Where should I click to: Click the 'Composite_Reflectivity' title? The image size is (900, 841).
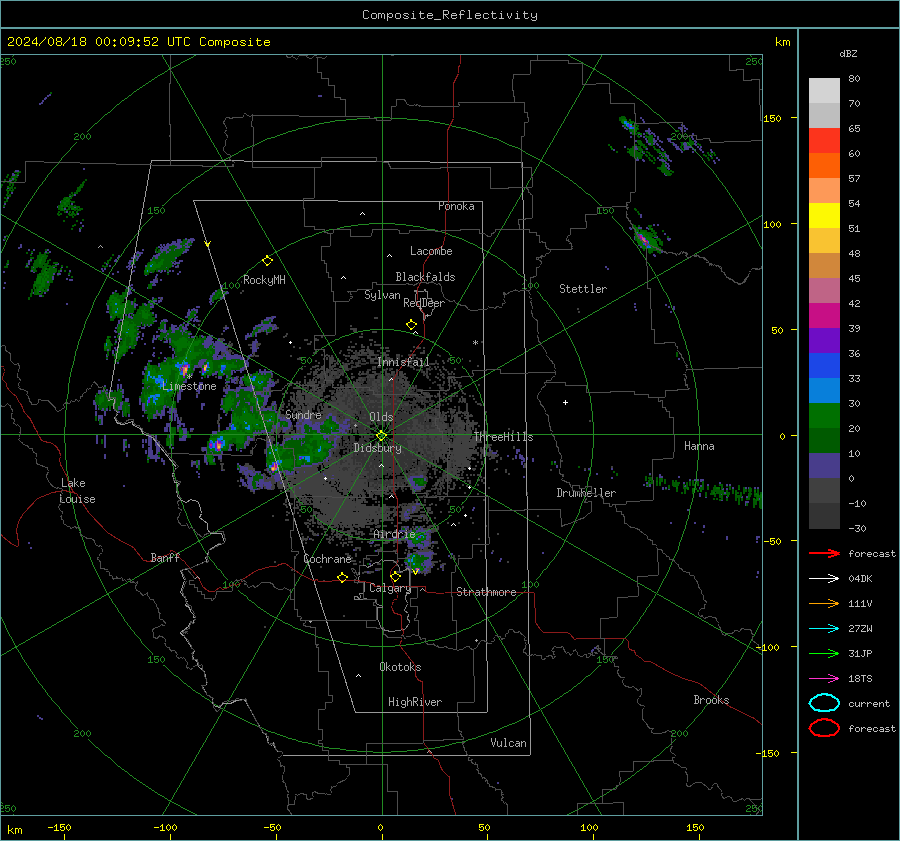click(449, 15)
